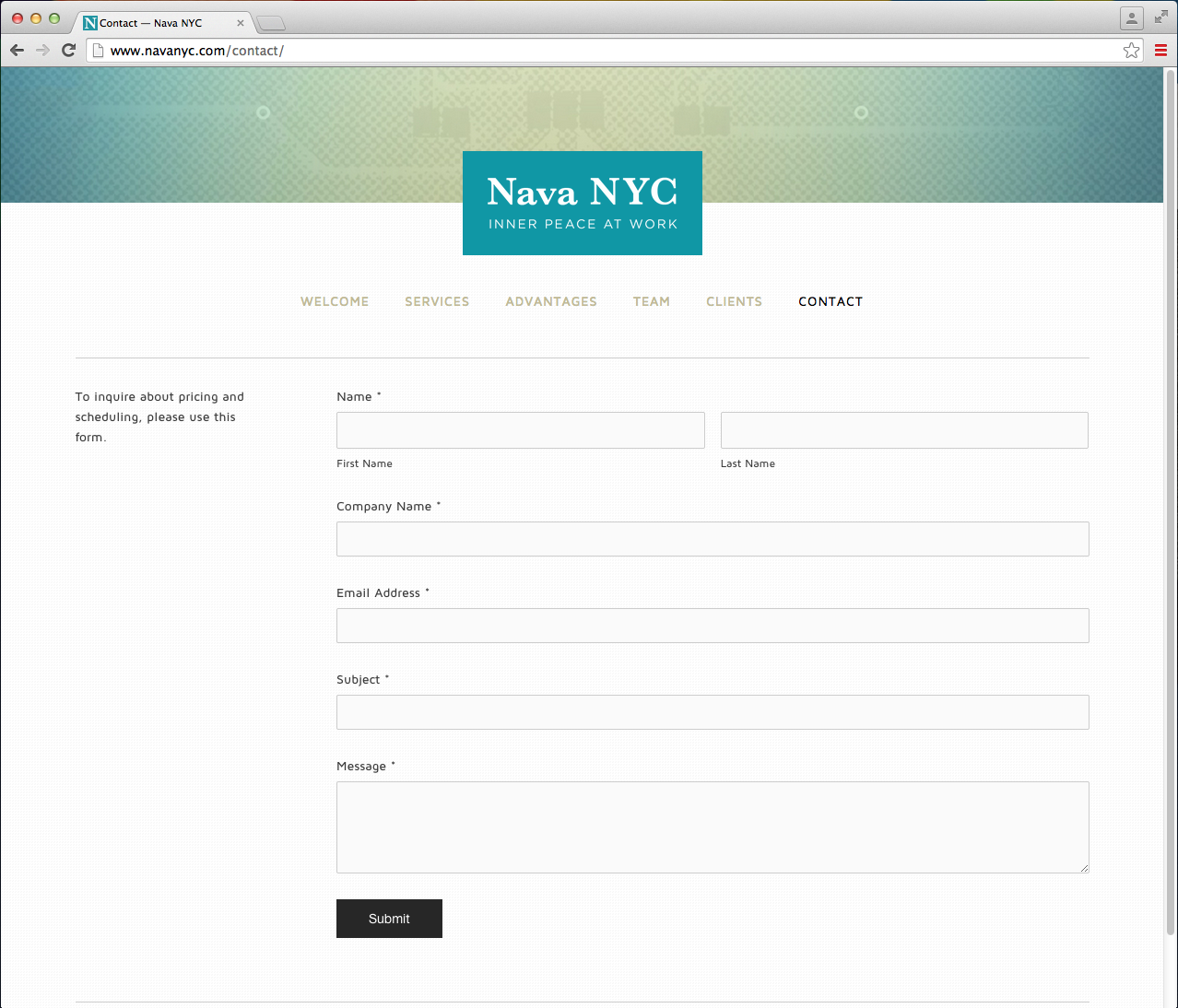The height and width of the screenshot is (1008, 1178).
Task: Focus the First Name field
Action: [x=521, y=430]
